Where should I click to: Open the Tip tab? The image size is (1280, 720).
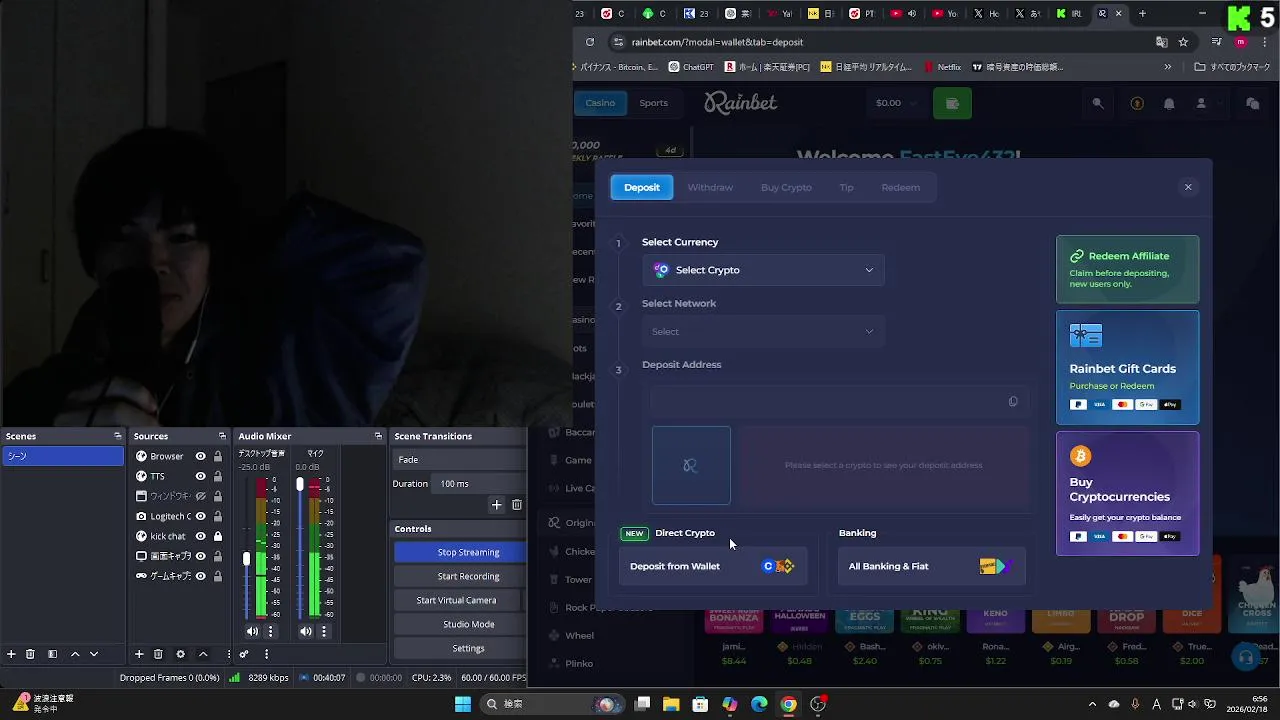846,187
